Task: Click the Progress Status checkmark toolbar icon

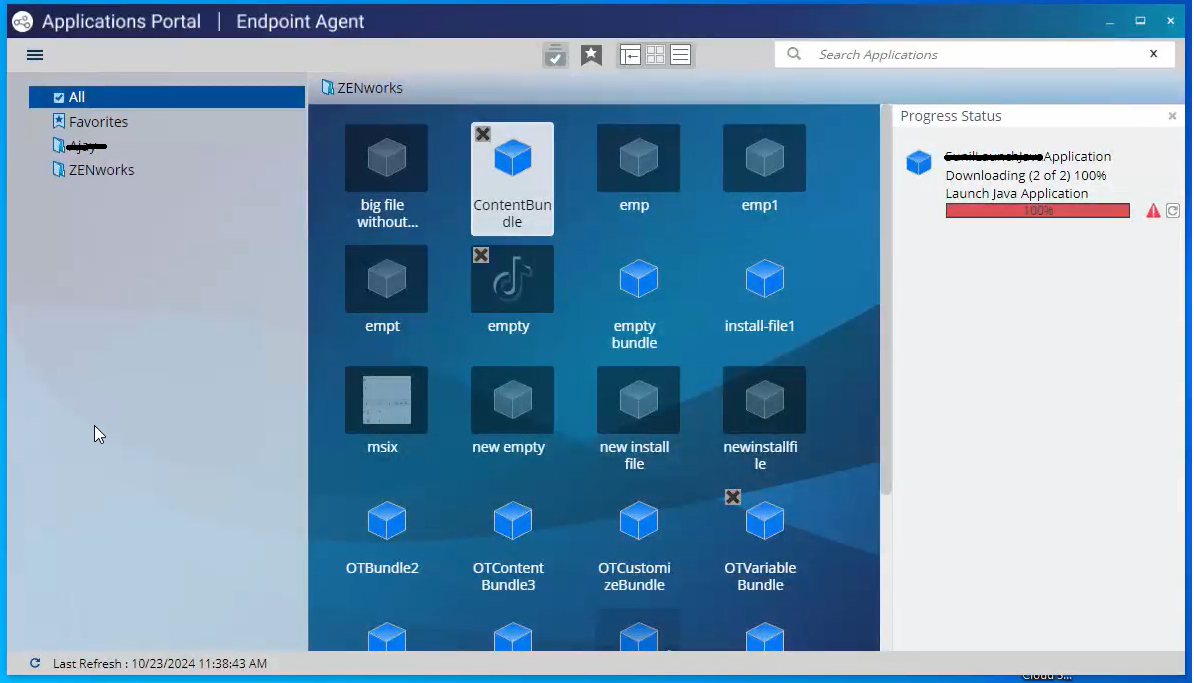Action: pos(555,55)
